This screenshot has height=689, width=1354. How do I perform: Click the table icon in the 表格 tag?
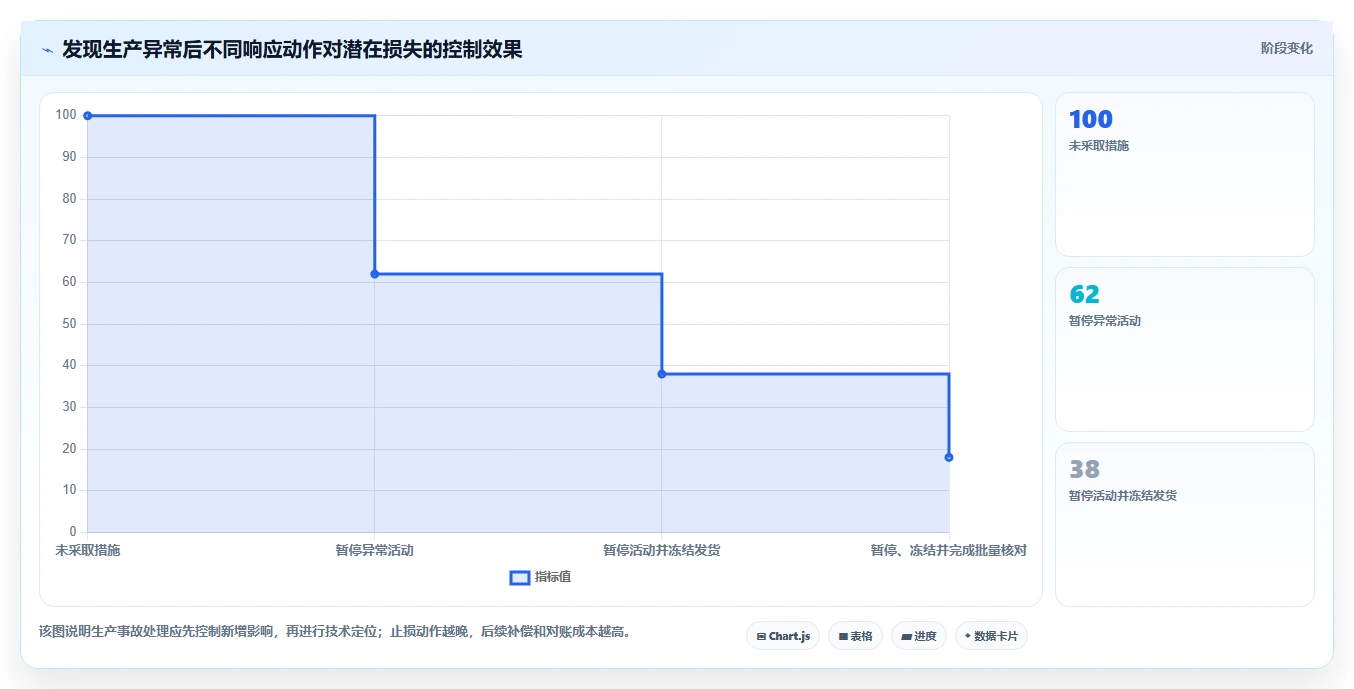click(843, 636)
